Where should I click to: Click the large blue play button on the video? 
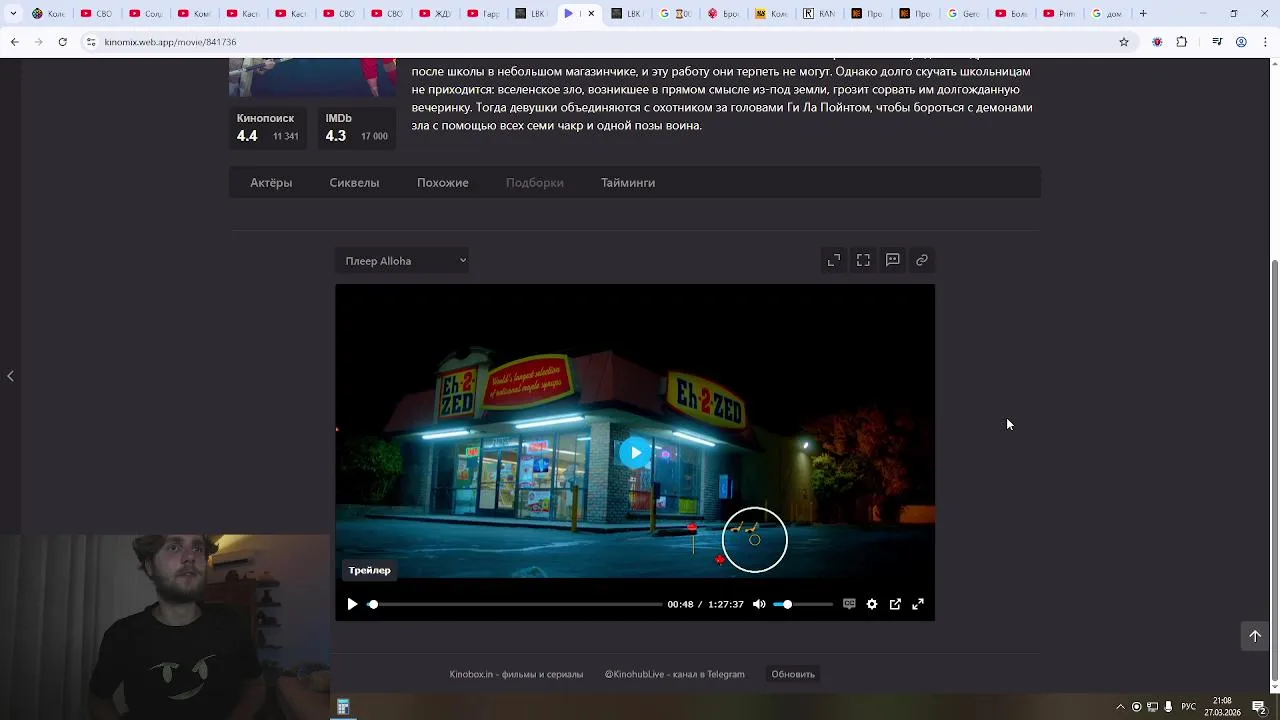pyautogui.click(x=635, y=453)
